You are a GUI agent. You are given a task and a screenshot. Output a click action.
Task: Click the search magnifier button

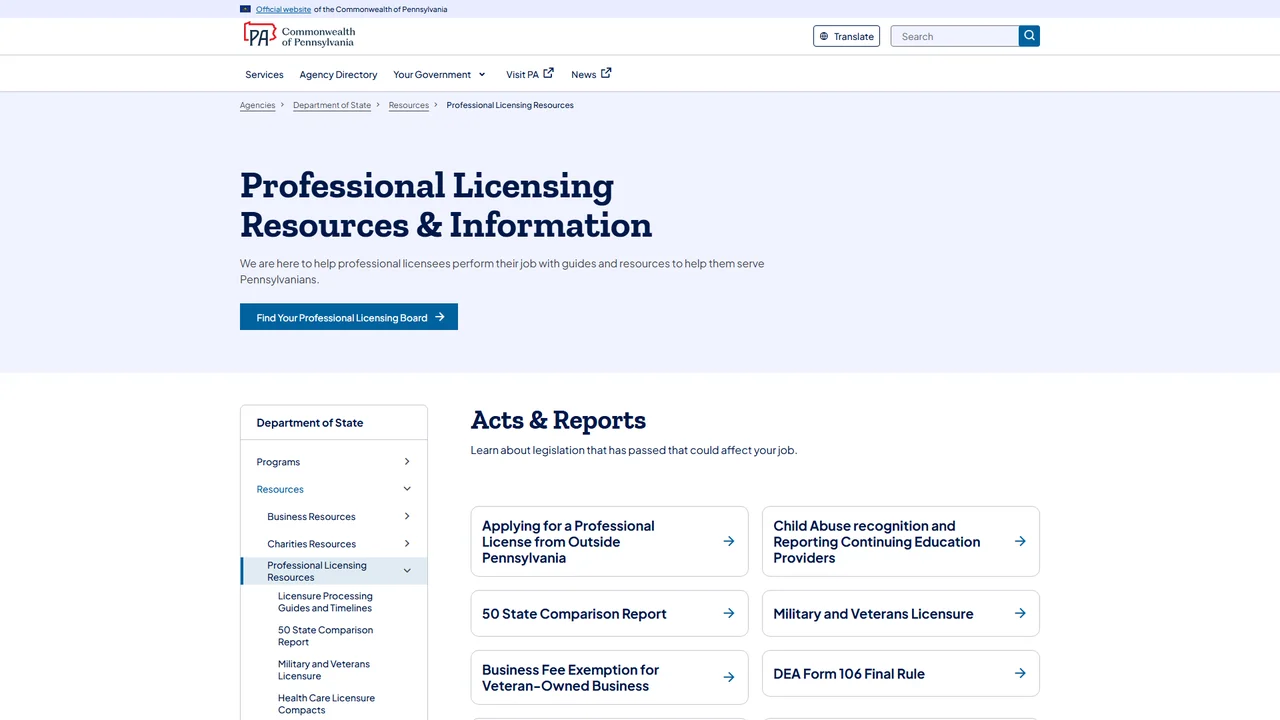tap(1029, 36)
